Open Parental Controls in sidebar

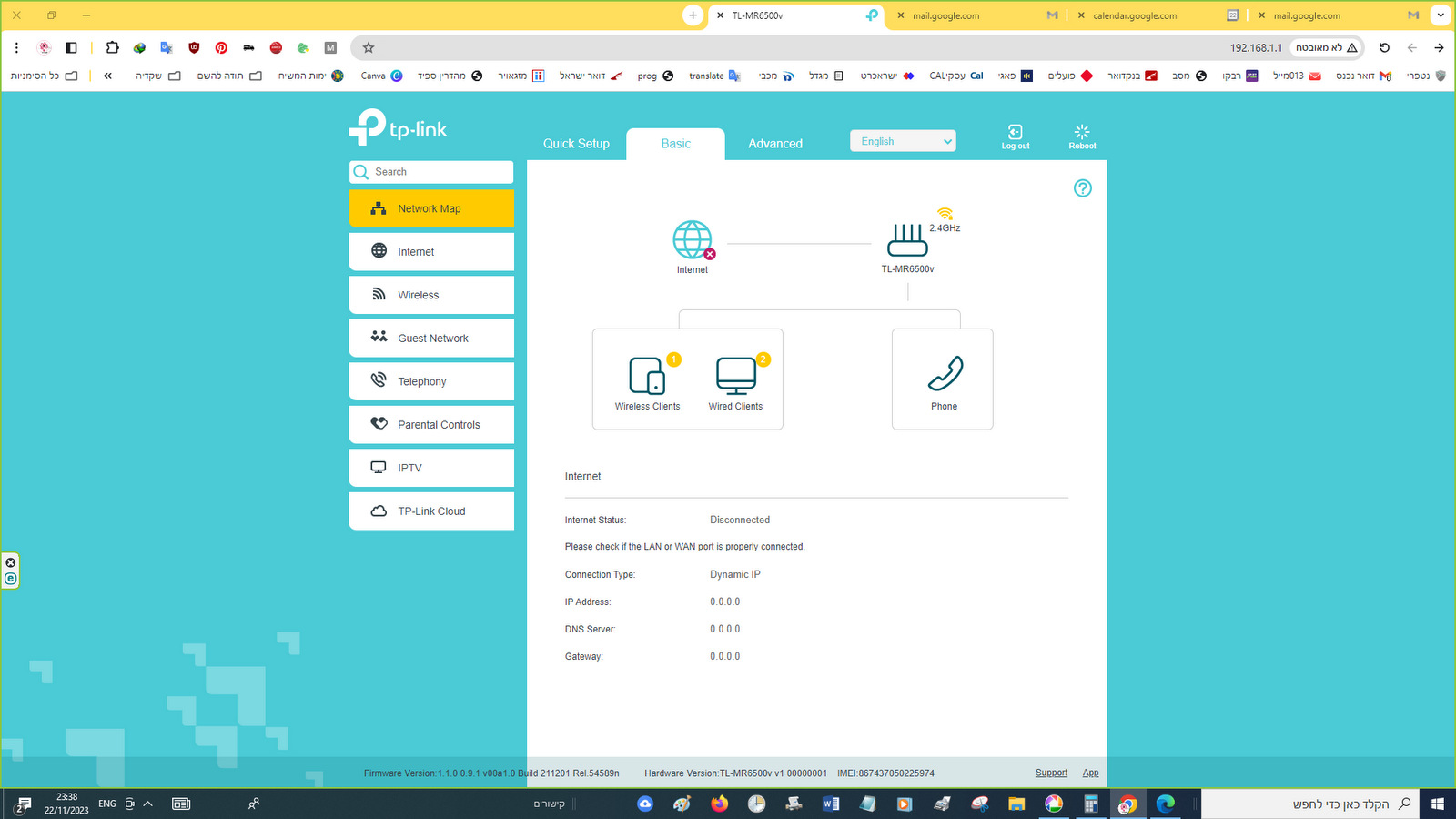click(x=431, y=425)
